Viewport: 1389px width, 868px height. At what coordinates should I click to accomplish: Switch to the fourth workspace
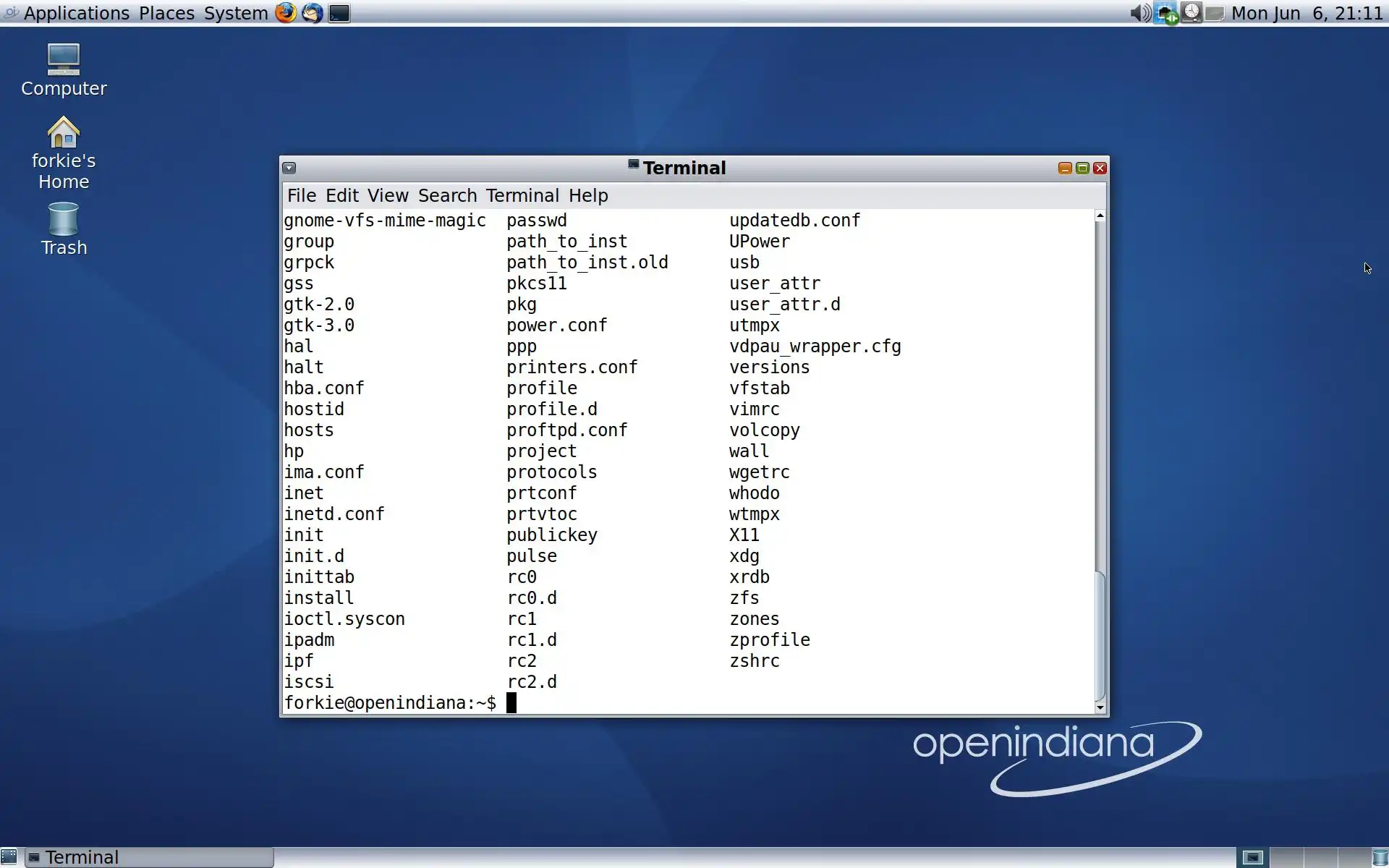coord(1354,858)
